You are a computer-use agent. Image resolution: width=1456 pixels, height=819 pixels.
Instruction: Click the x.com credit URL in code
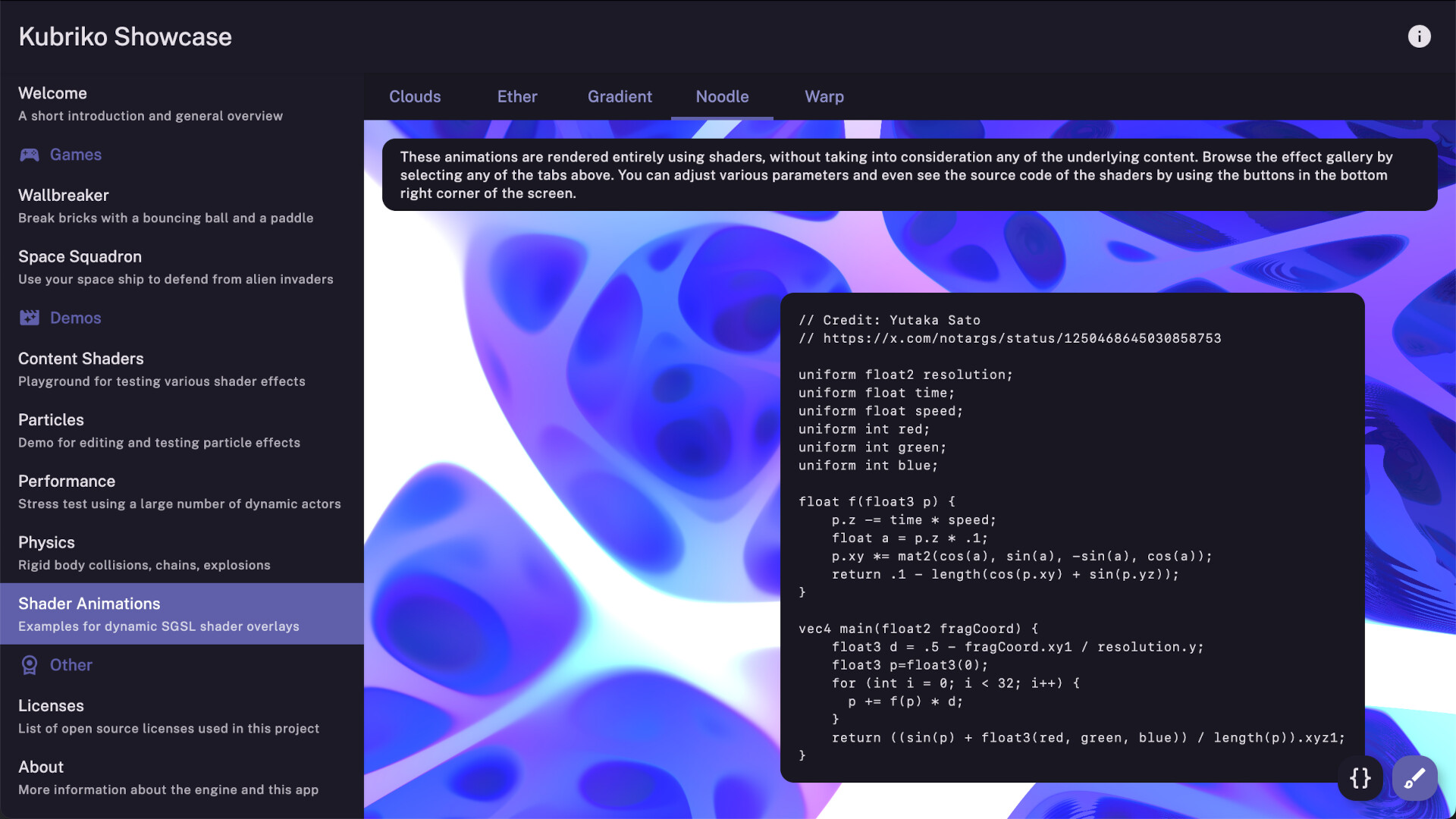[1022, 338]
